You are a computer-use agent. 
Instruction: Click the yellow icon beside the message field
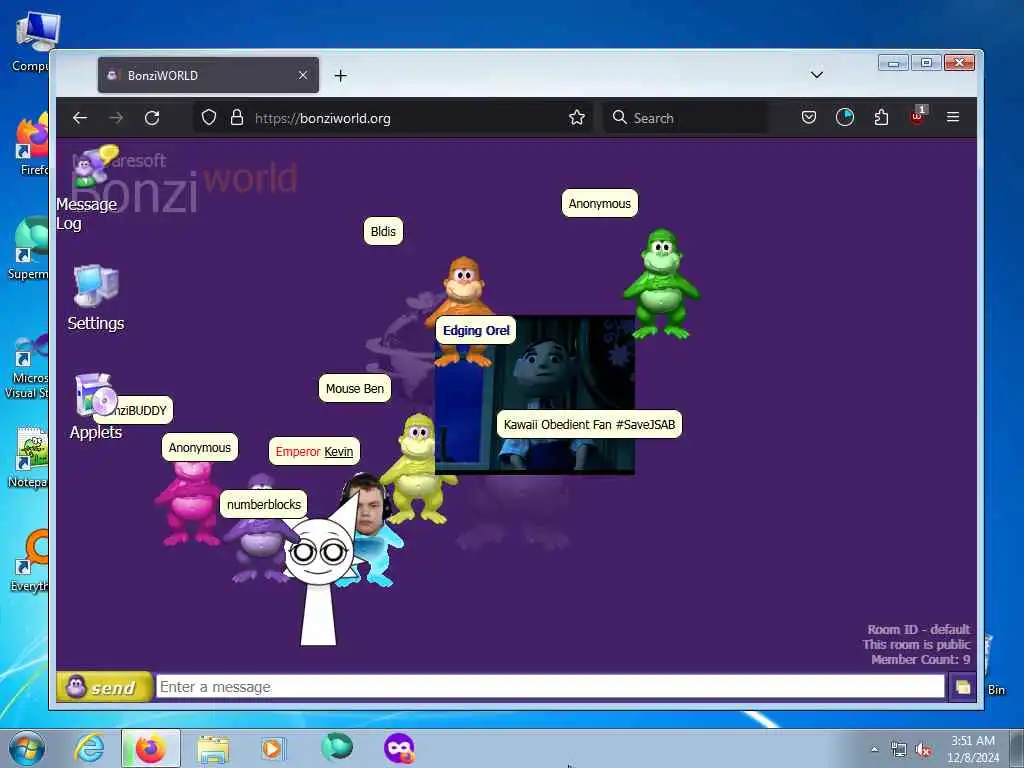(x=963, y=687)
